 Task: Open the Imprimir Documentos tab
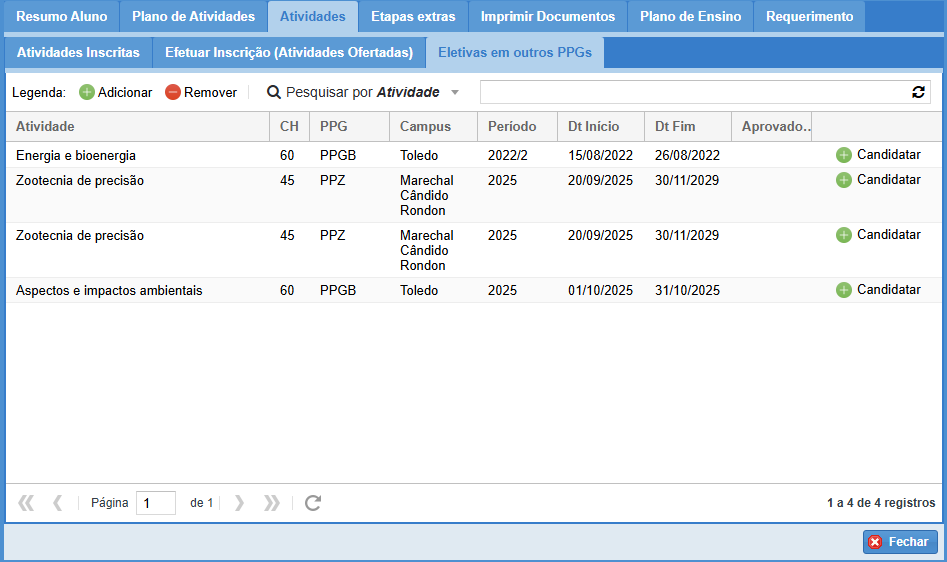[x=547, y=17]
